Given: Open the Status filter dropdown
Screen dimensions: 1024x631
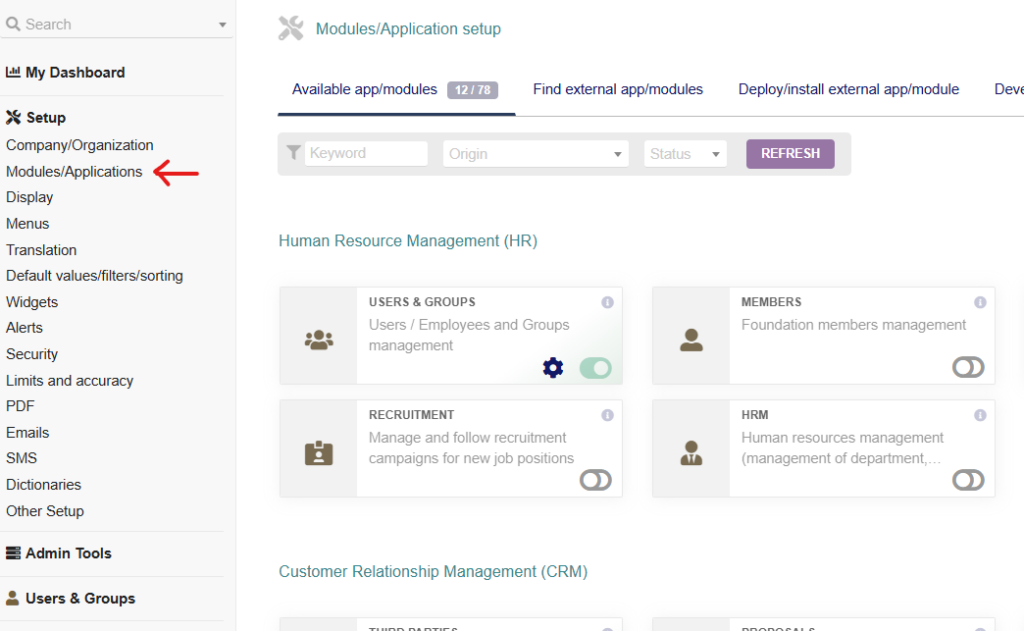Looking at the screenshot, I should [685, 154].
